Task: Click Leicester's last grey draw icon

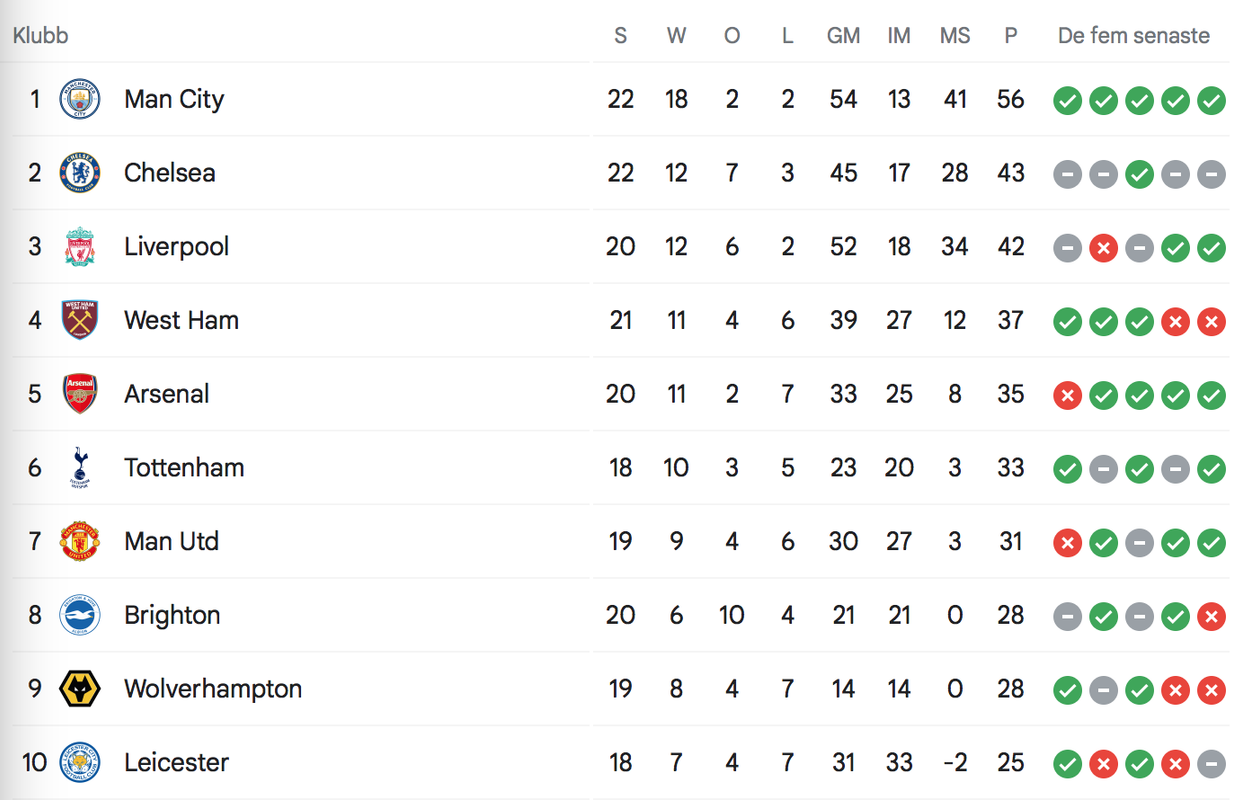Action: pyautogui.click(x=1211, y=763)
